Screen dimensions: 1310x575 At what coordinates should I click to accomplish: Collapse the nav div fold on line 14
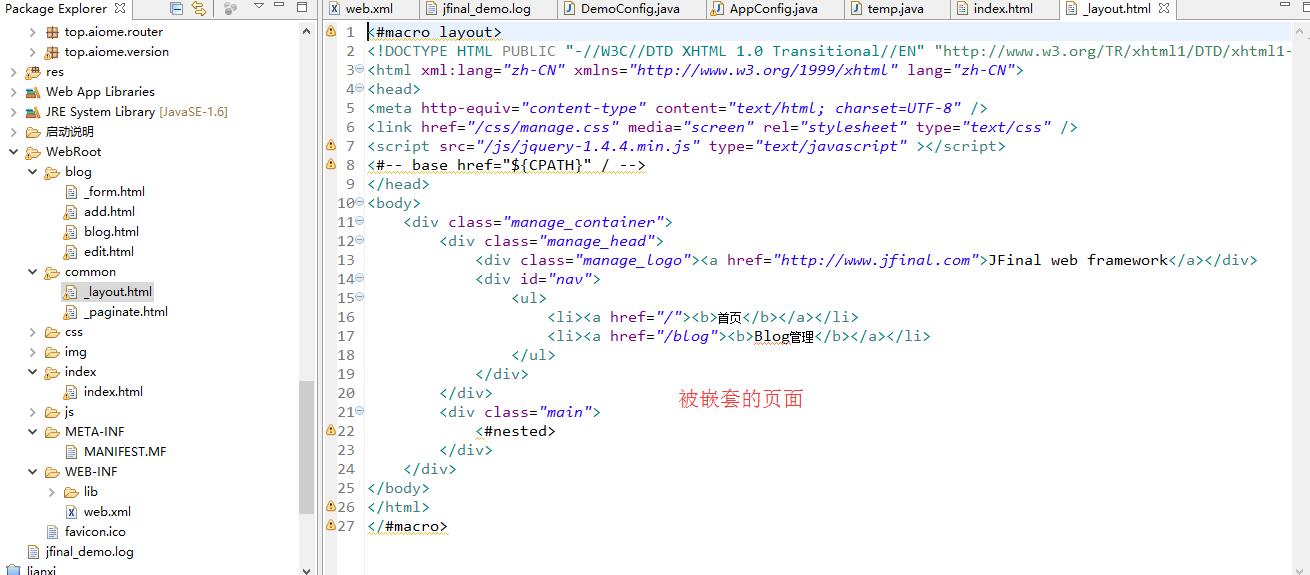[360, 279]
